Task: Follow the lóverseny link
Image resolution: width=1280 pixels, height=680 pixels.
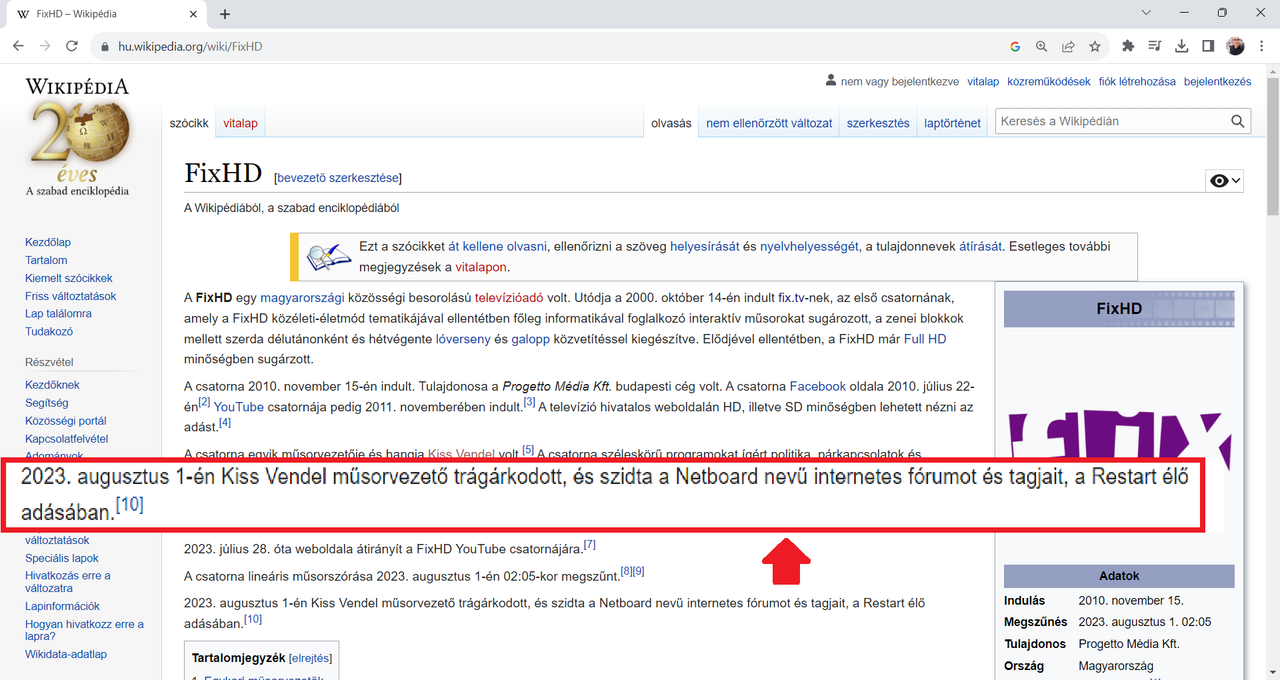Action: (x=463, y=339)
